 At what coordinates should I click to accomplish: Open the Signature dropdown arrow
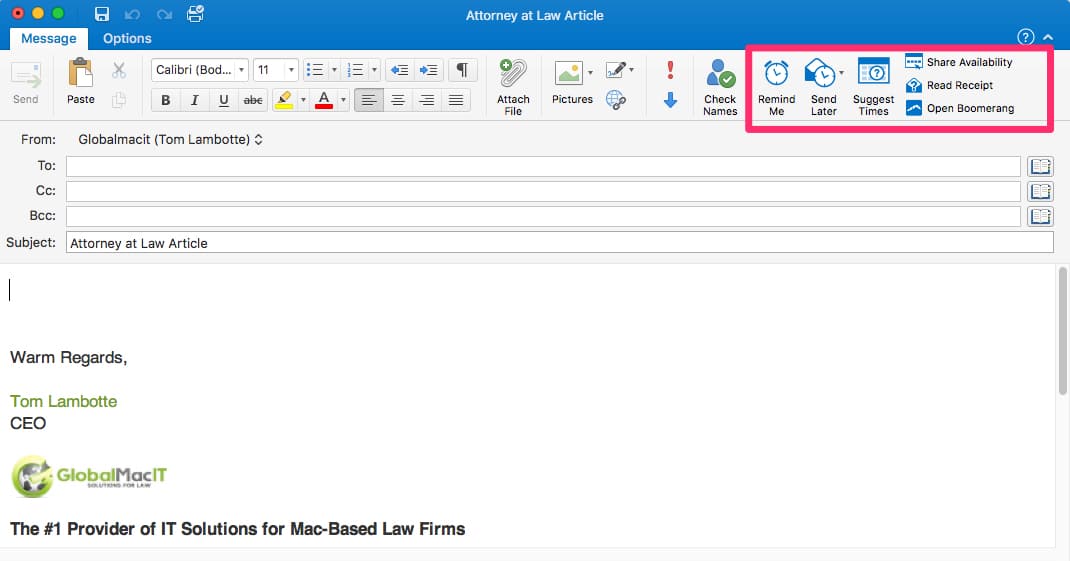point(631,70)
